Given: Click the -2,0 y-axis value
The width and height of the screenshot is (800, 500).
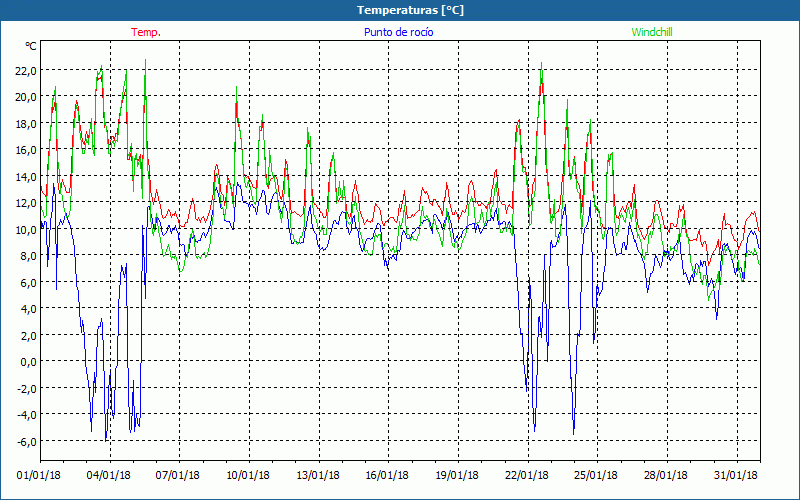Looking at the screenshot, I should [27, 389].
